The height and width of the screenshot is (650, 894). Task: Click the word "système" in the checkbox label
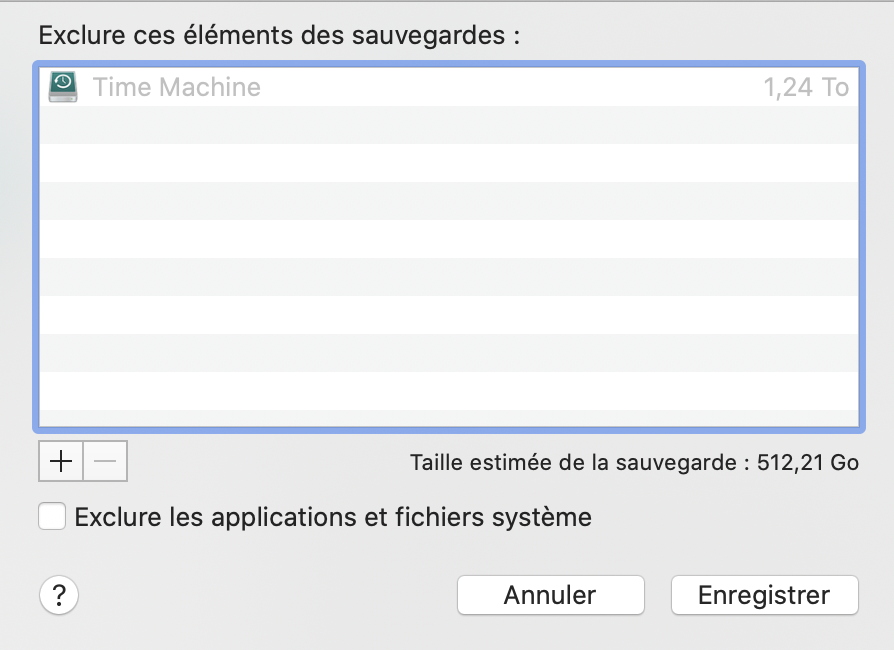[546, 517]
